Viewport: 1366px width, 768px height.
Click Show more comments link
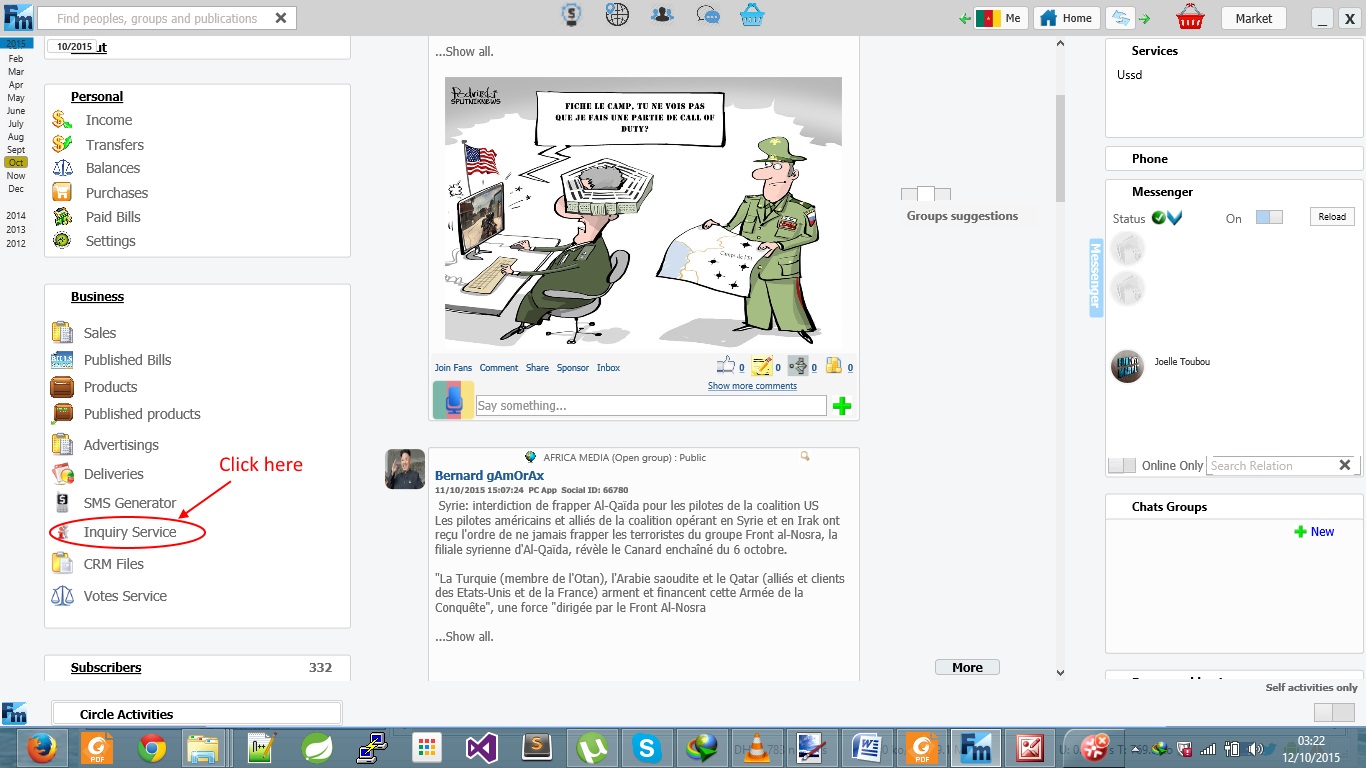752,386
